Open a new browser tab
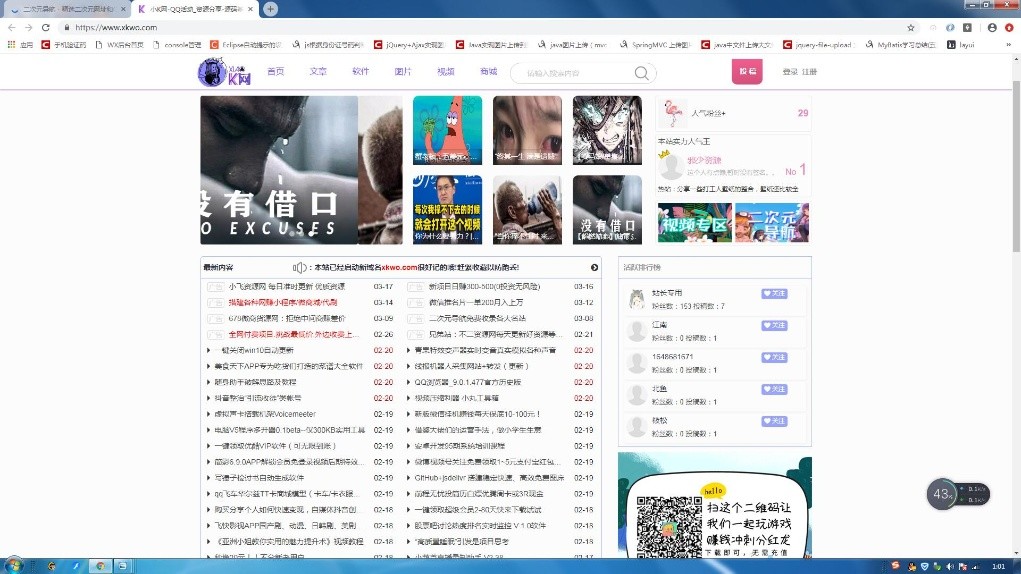 tap(270, 9)
